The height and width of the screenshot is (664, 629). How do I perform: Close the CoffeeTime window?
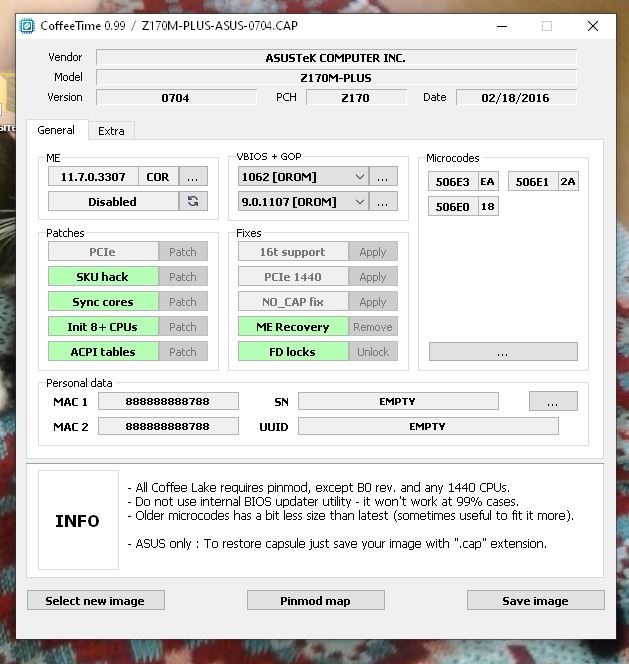593,26
